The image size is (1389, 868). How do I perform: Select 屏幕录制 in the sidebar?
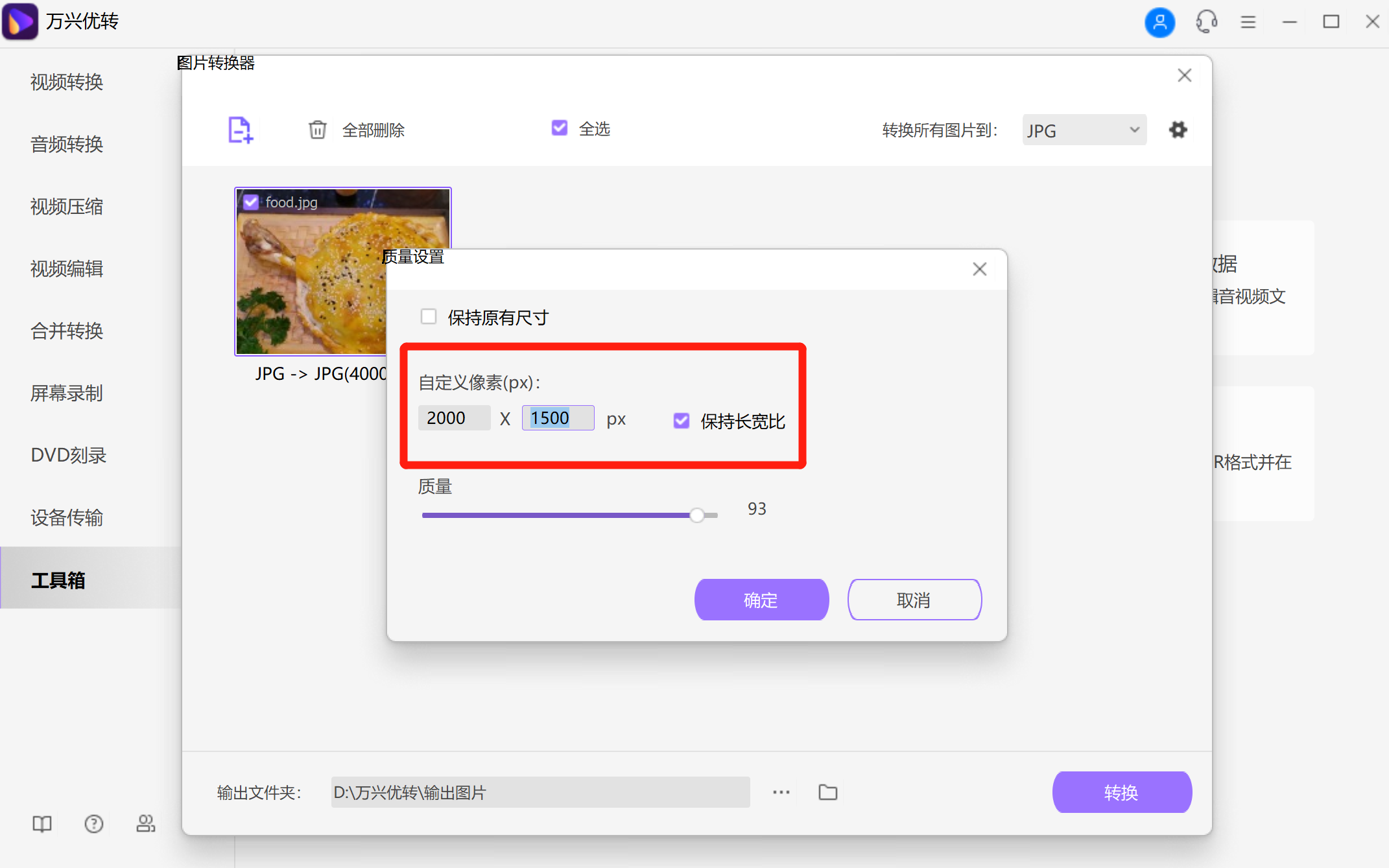coord(66,393)
